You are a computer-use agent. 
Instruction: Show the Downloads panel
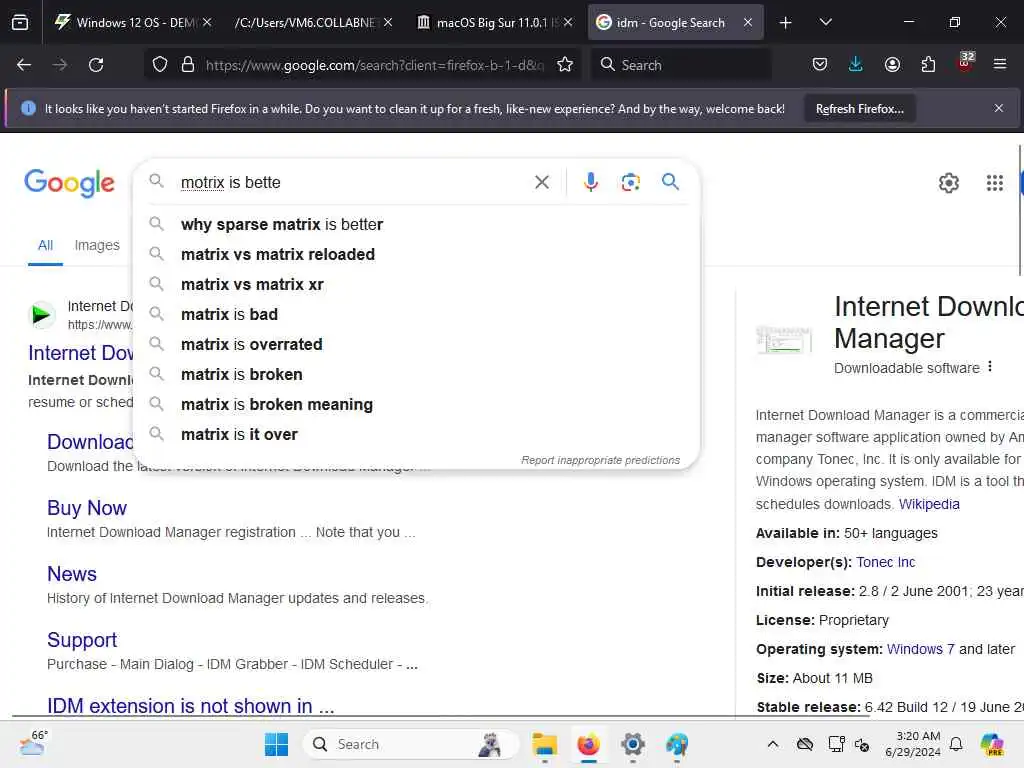click(856, 65)
